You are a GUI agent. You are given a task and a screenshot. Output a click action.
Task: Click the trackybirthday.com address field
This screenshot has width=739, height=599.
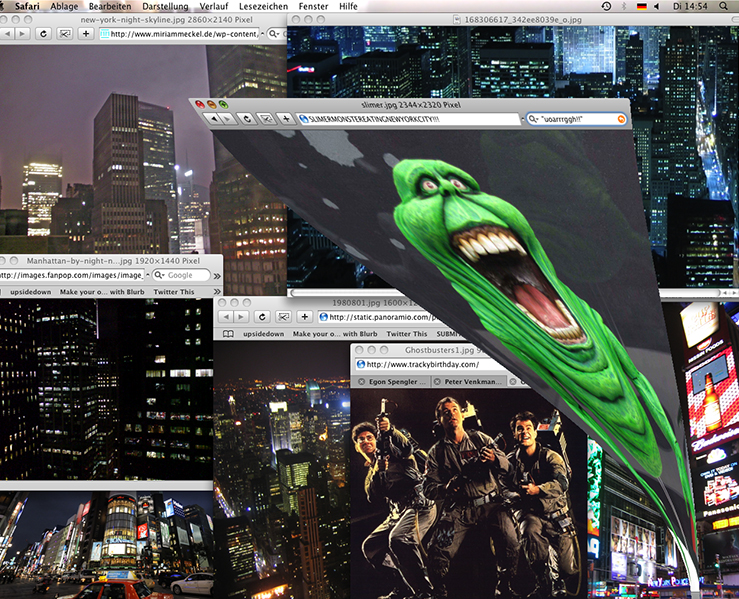click(450, 365)
